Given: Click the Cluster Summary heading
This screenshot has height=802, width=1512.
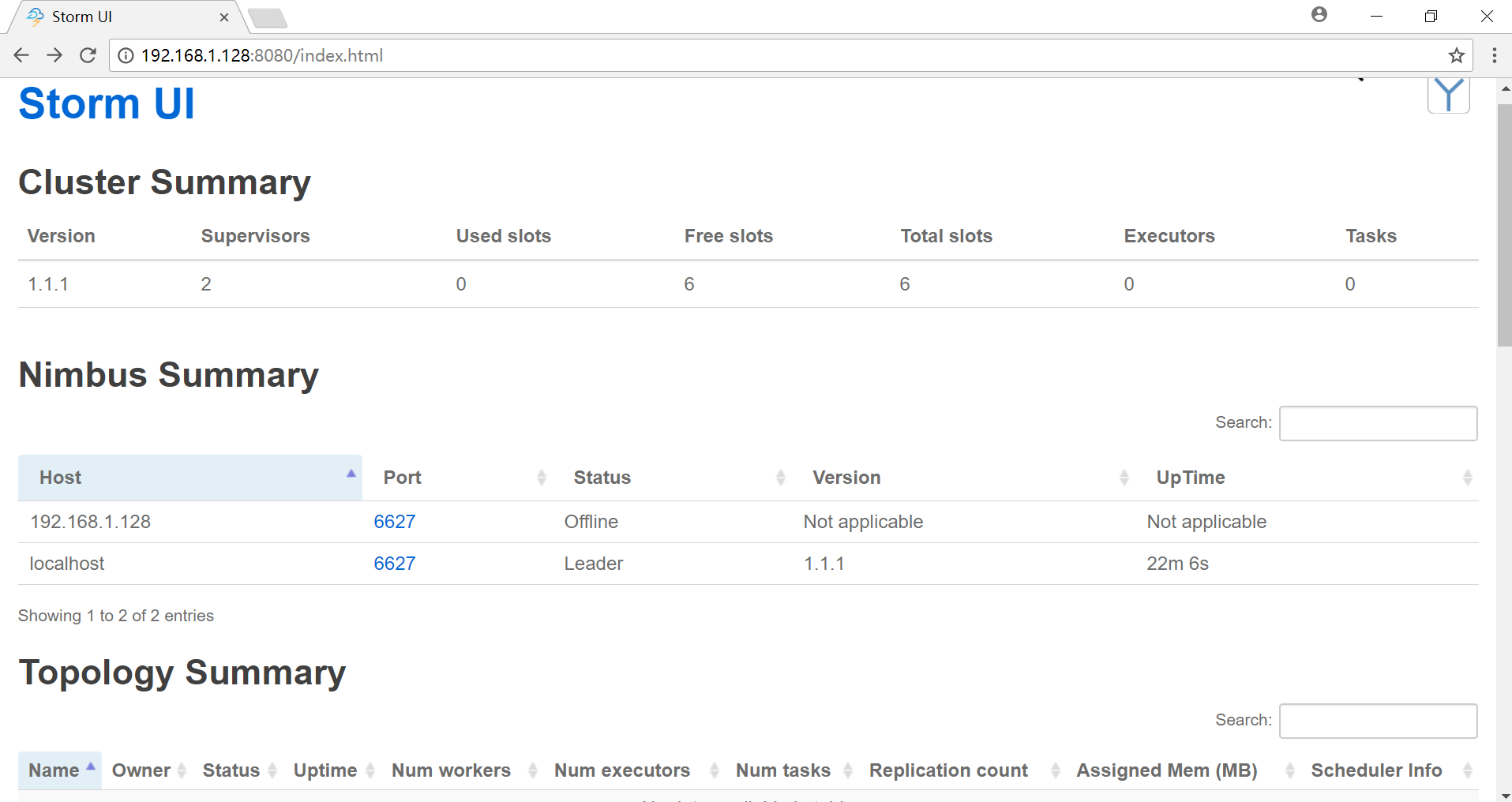Looking at the screenshot, I should (x=164, y=182).
